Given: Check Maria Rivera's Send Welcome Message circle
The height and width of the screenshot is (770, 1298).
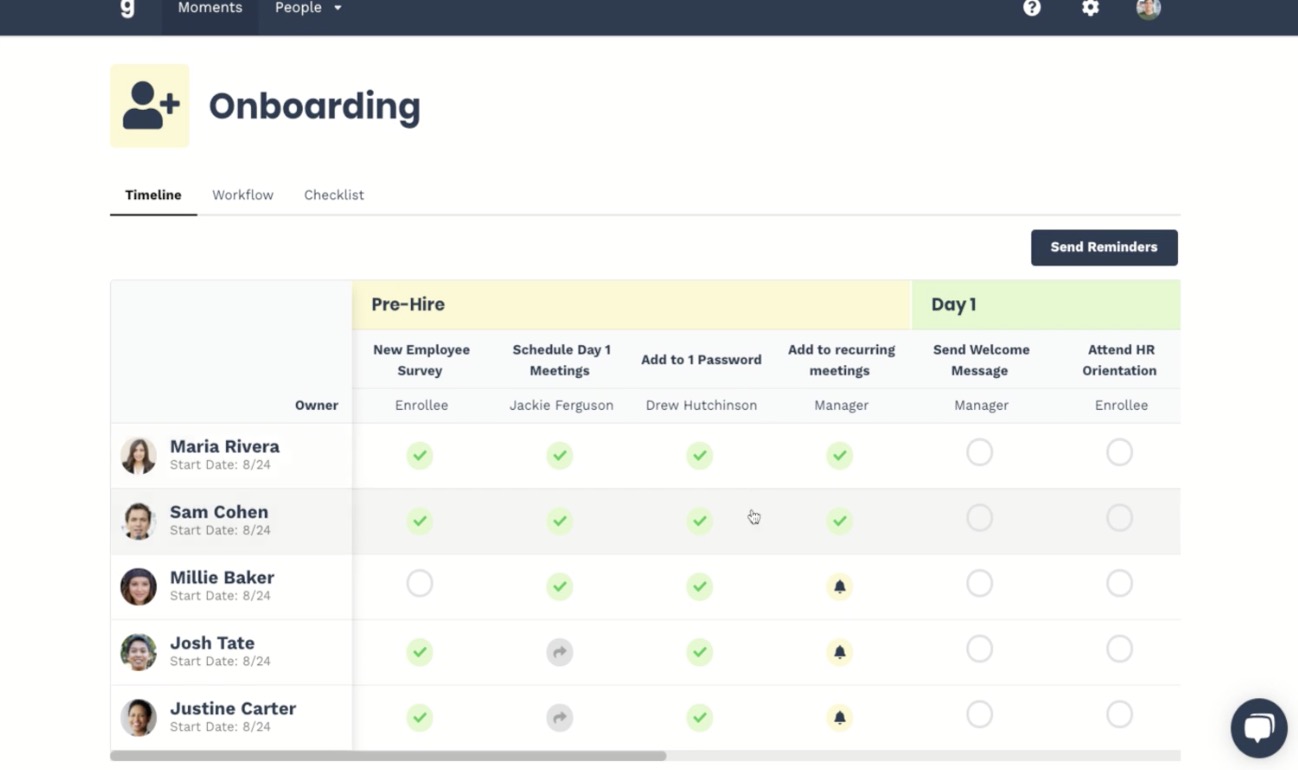Looking at the screenshot, I should (x=980, y=453).
